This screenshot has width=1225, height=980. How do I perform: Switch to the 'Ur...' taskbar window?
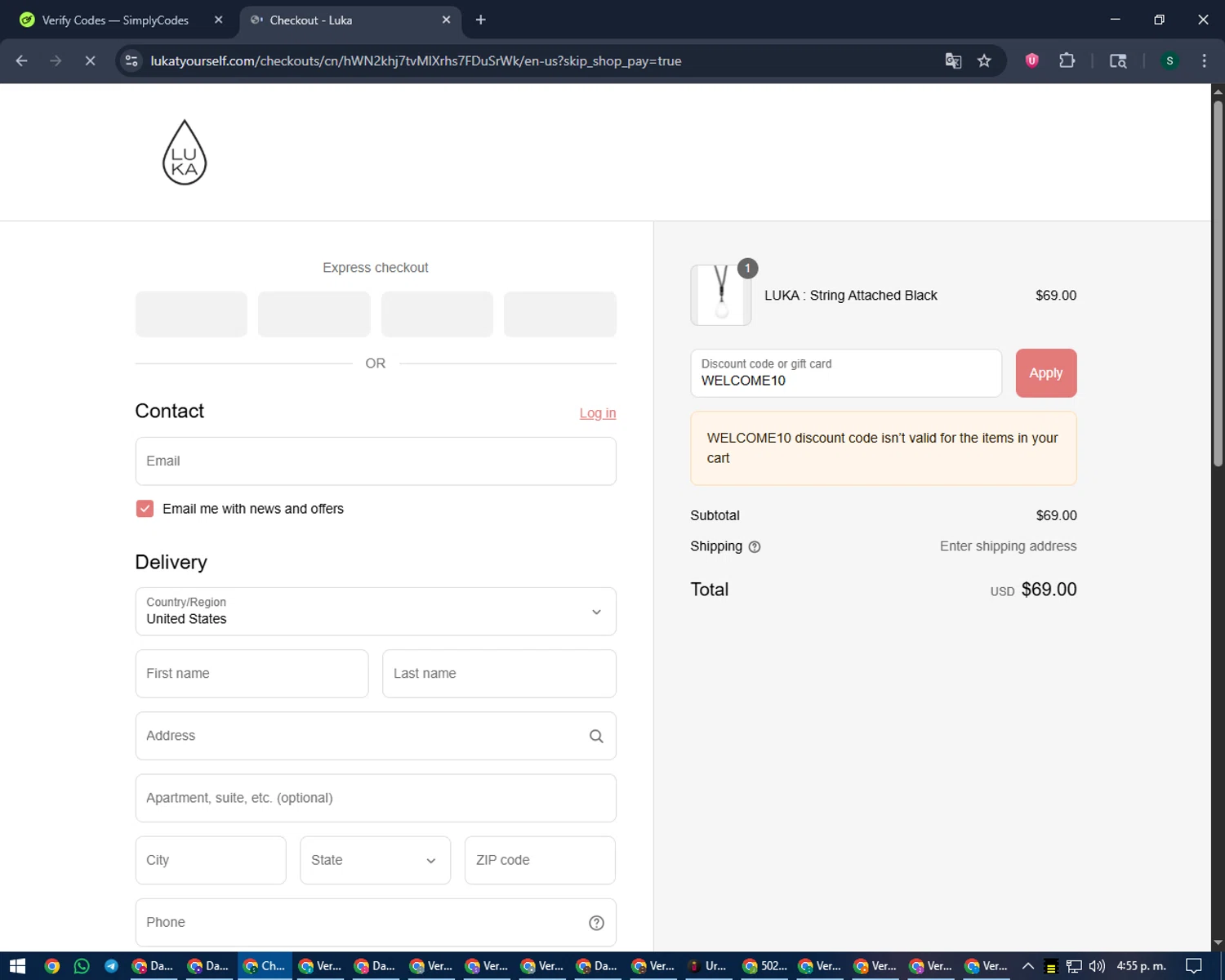(x=709, y=966)
